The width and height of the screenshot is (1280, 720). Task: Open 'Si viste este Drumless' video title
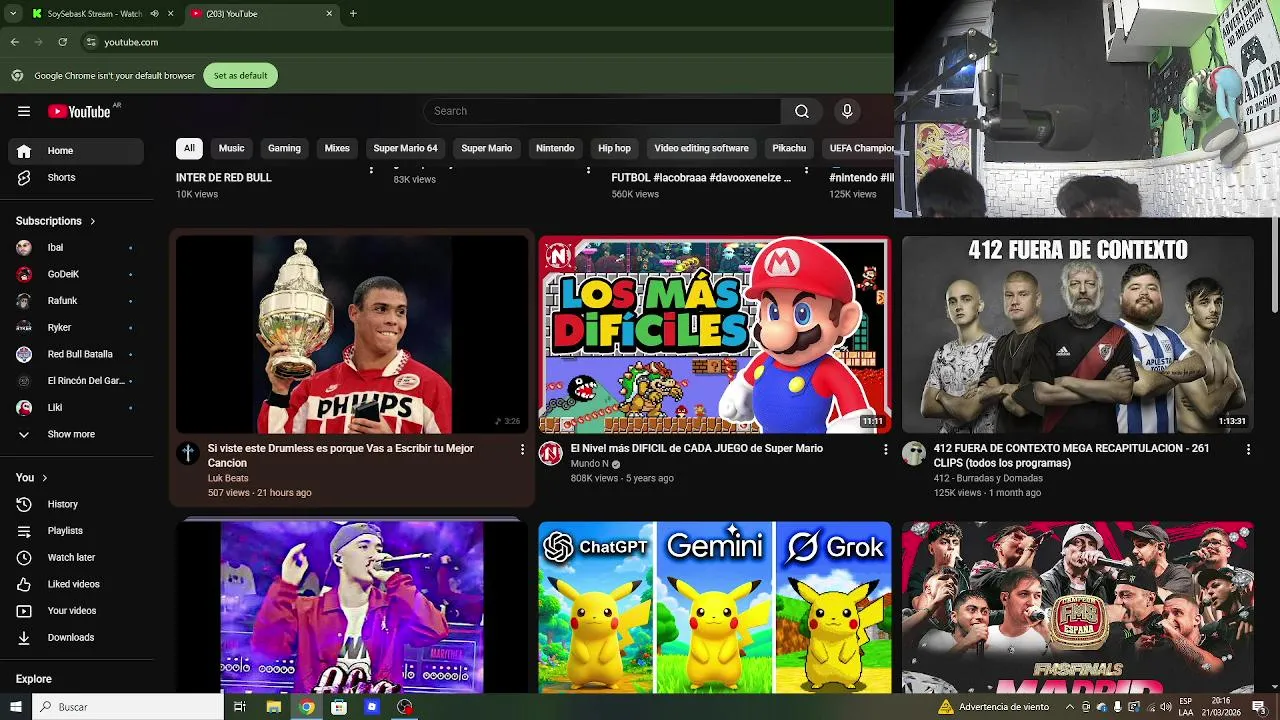[340, 456]
